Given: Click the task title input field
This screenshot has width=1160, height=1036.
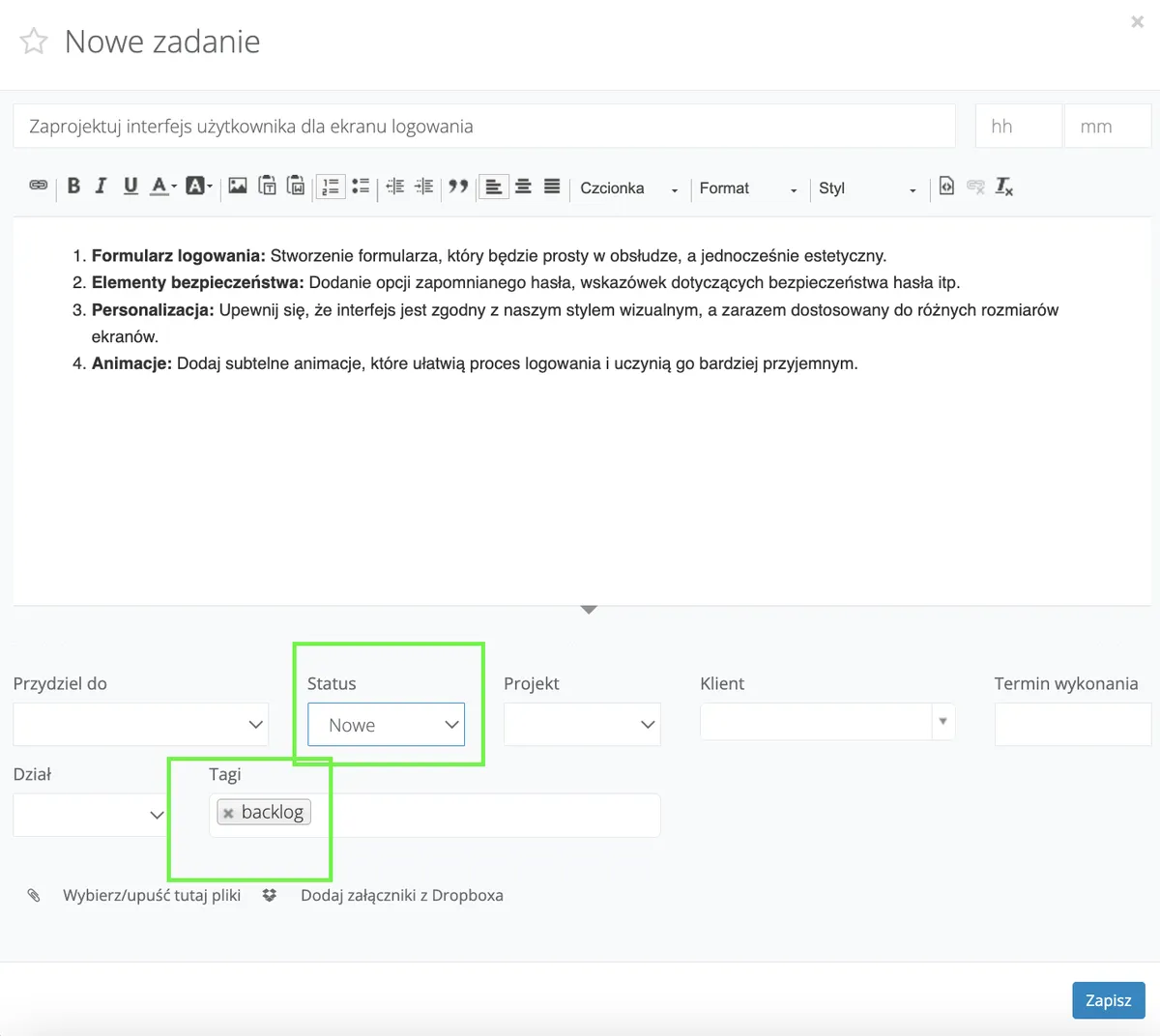Looking at the screenshot, I should click(484, 127).
